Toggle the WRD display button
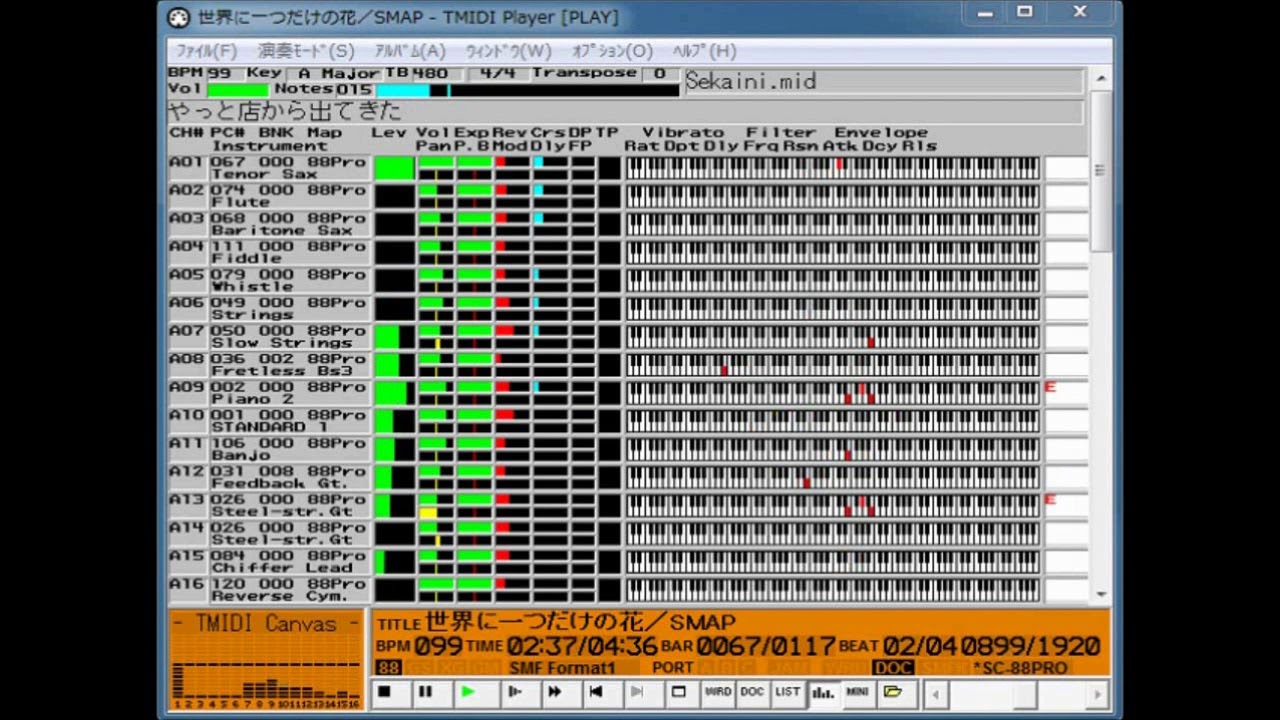Screen dimensions: 1280x720 (718, 692)
